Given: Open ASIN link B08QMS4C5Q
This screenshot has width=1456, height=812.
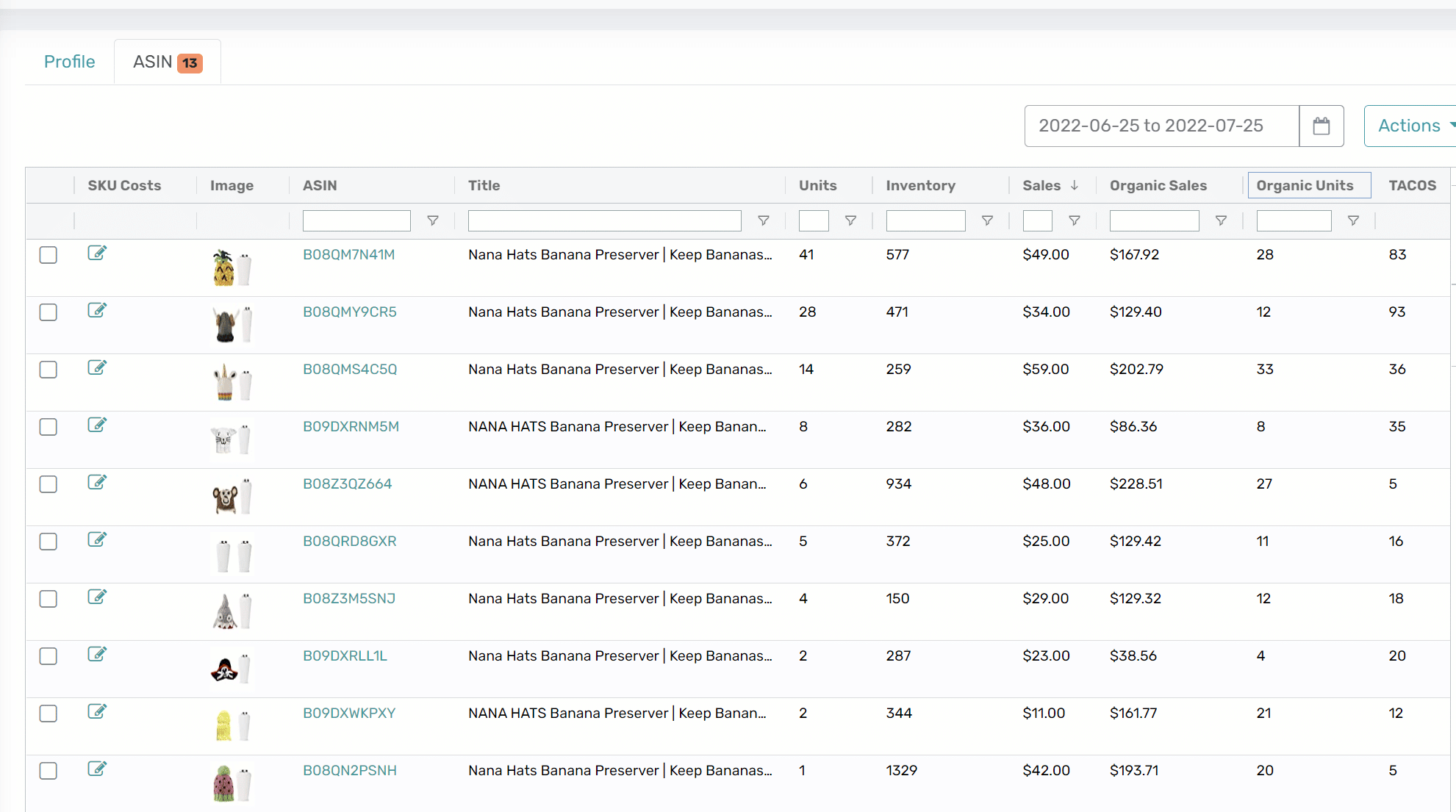Looking at the screenshot, I should pos(350,369).
